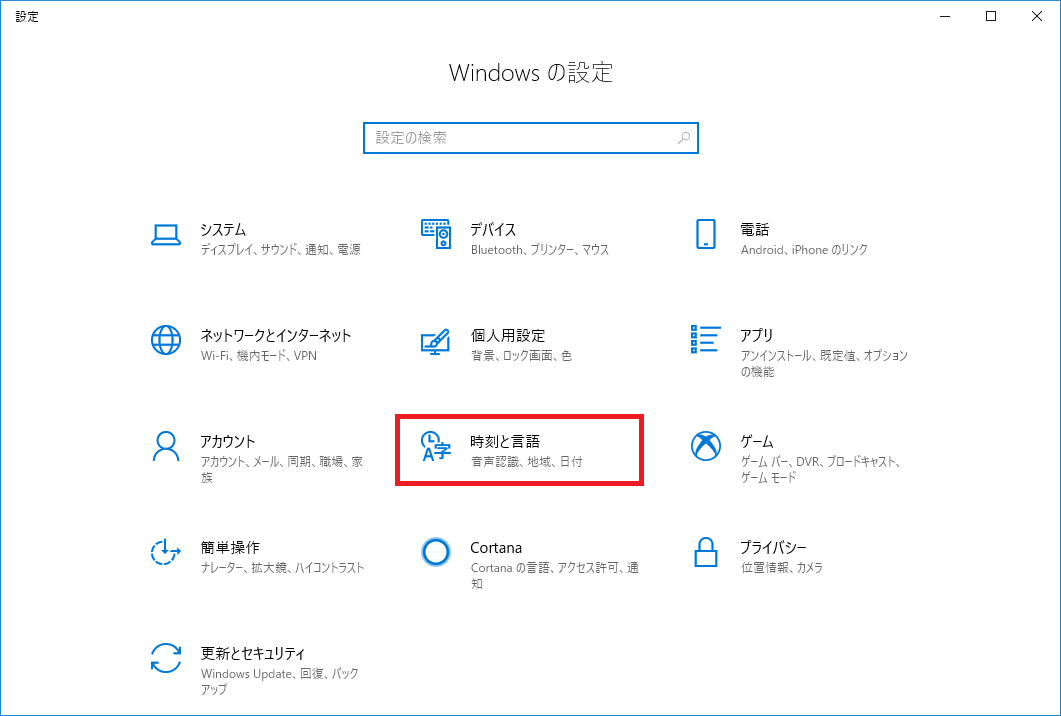Viewport: 1061px width, 716px height.
Task: Open 簡単操作 settings title
Action: 230,547
